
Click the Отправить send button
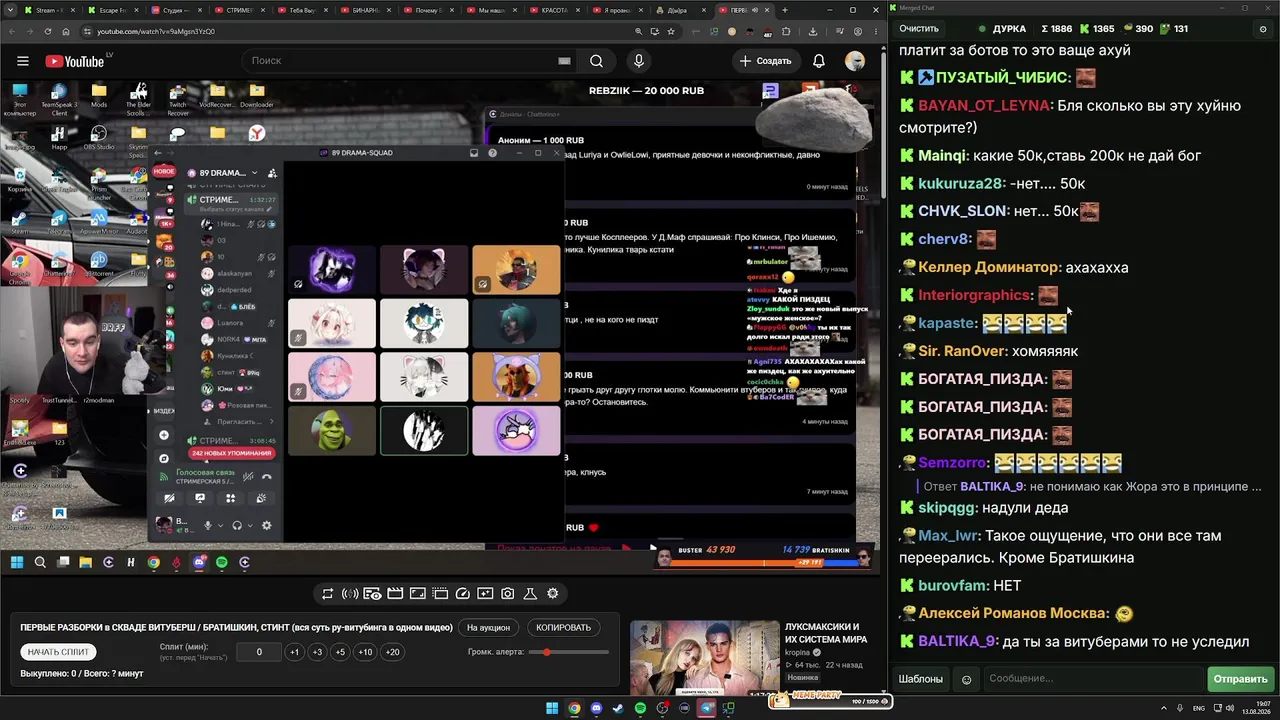1240,679
